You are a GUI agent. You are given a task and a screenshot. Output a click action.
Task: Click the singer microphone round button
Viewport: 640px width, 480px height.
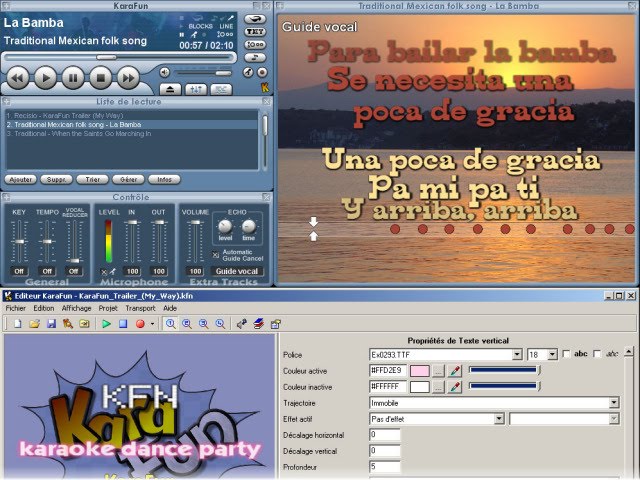[x=248, y=73]
